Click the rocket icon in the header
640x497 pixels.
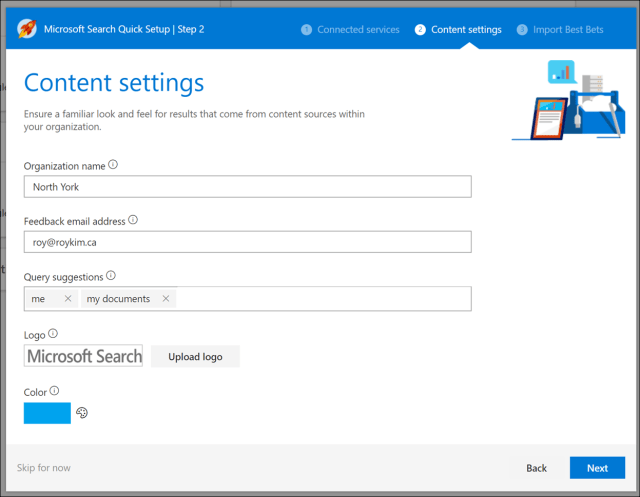point(27,29)
